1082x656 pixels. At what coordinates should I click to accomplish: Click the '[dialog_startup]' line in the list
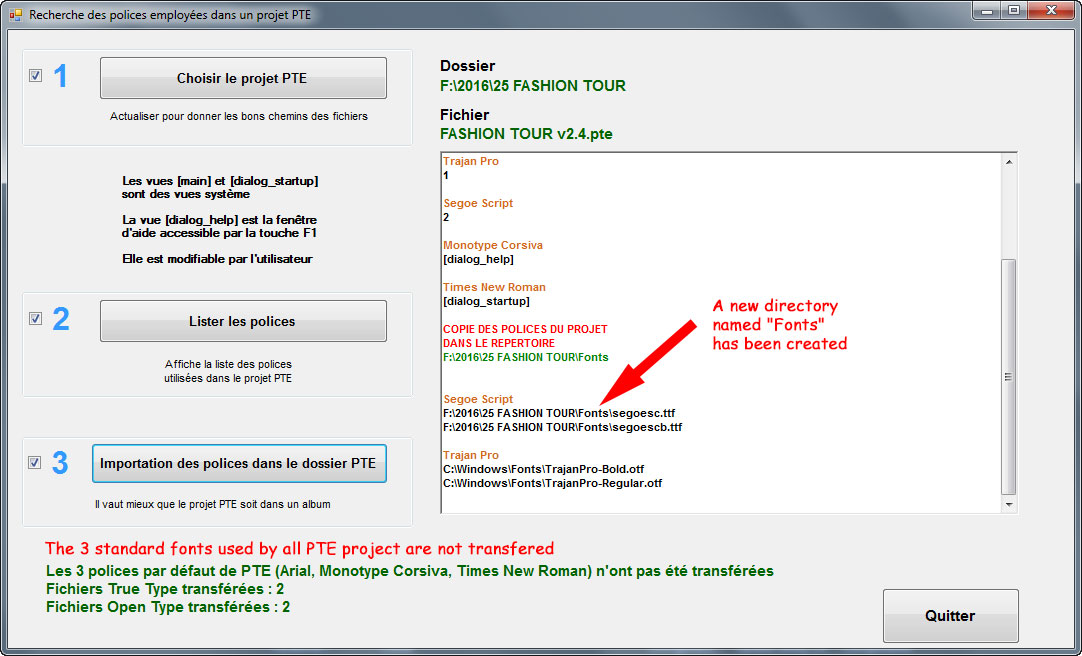click(x=486, y=301)
